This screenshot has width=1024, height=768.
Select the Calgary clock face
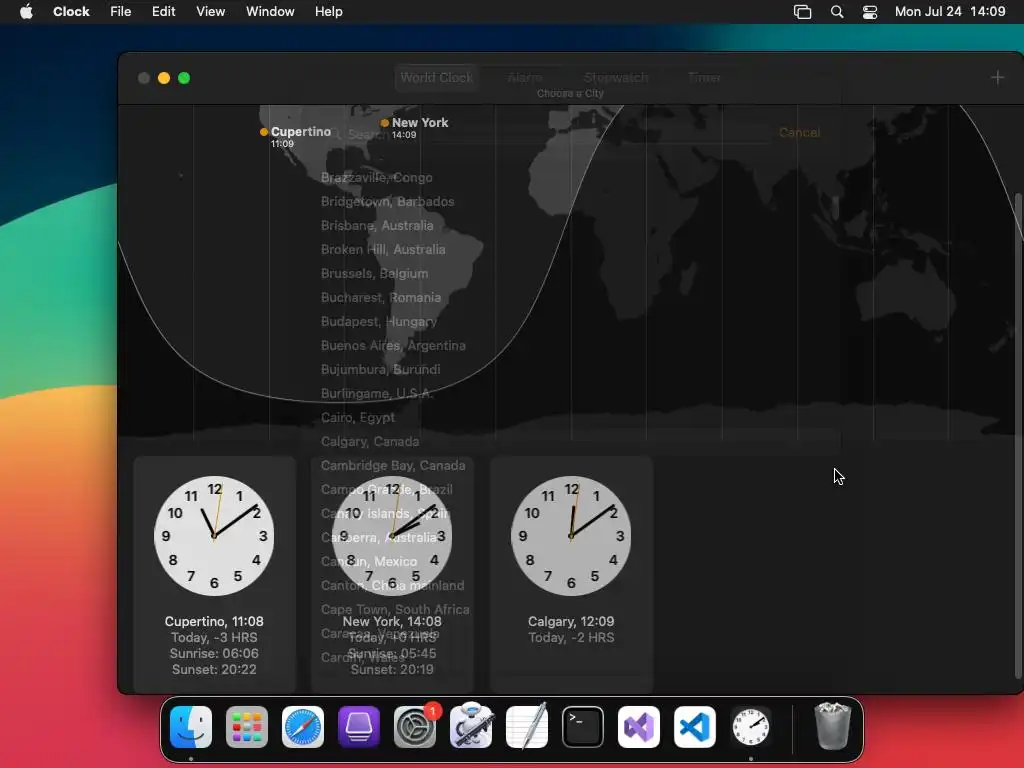[x=571, y=536]
